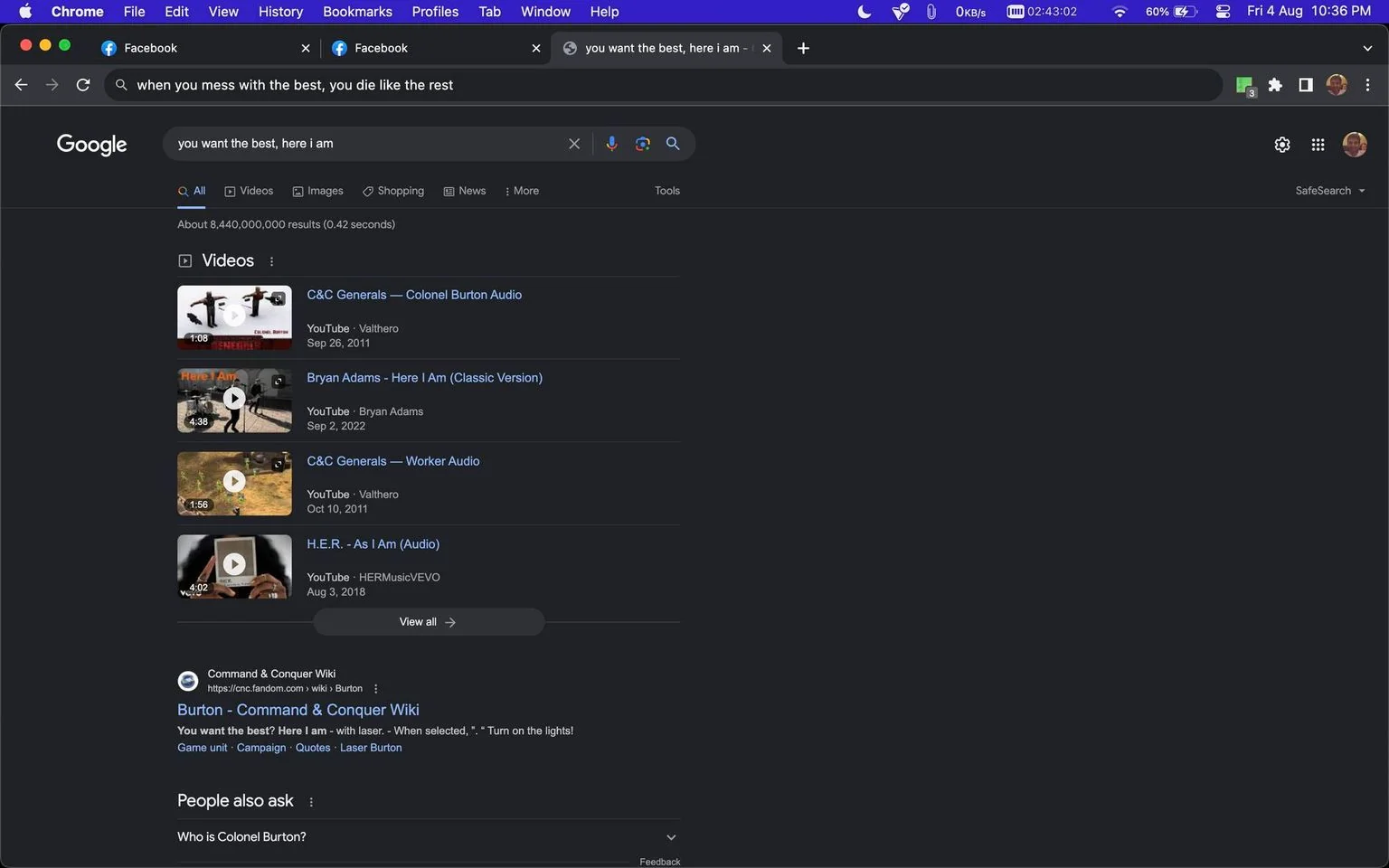This screenshot has width=1389, height=868.
Task: Play the Bryan Adams Here I Am thumbnail
Action: click(x=234, y=400)
